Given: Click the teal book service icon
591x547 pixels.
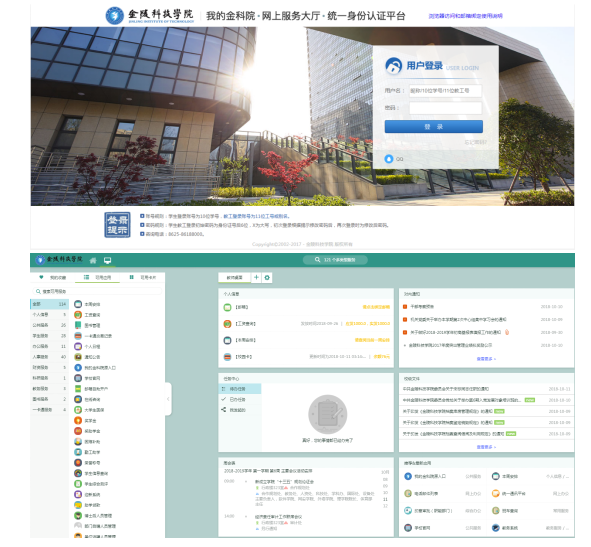Looking at the screenshot, I should (78, 325).
